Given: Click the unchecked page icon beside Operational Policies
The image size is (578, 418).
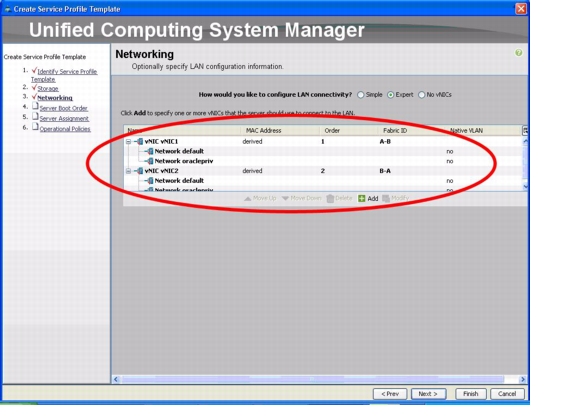Looking at the screenshot, I should tap(35, 127).
